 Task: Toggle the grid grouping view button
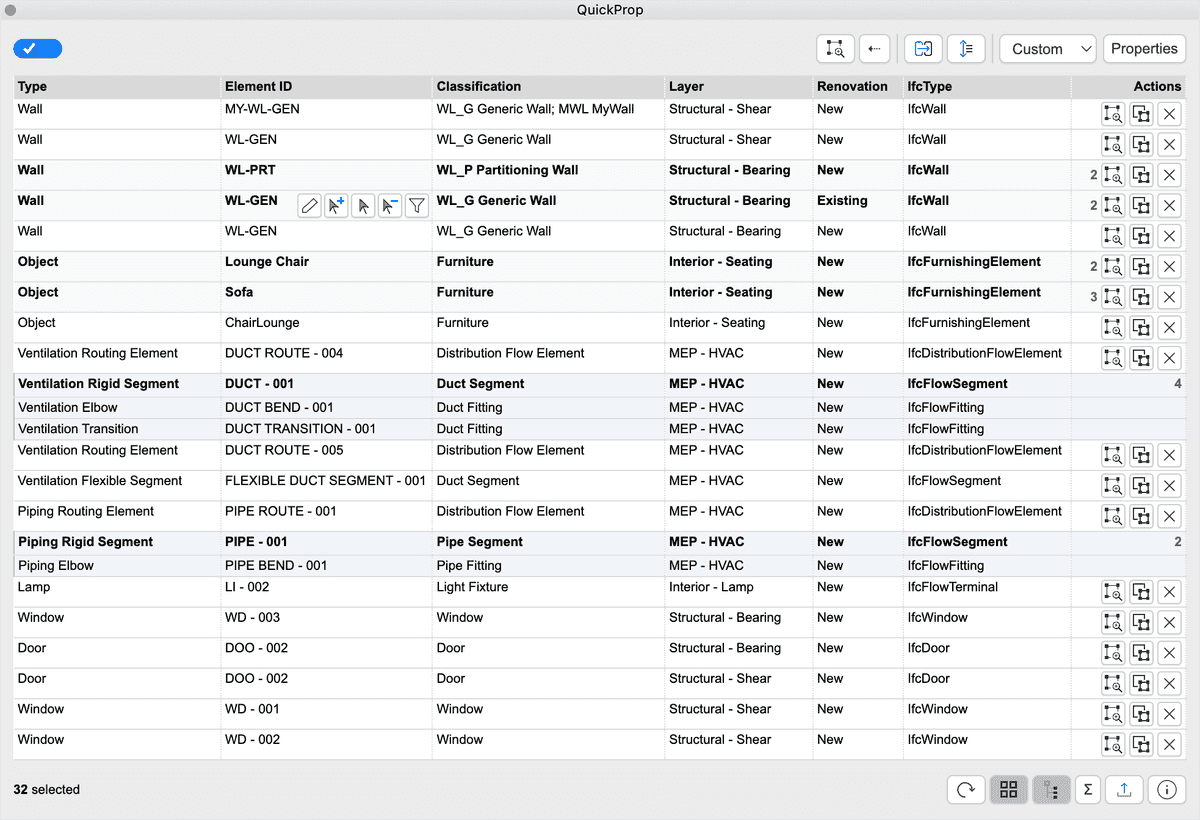pyautogui.click(x=1008, y=790)
